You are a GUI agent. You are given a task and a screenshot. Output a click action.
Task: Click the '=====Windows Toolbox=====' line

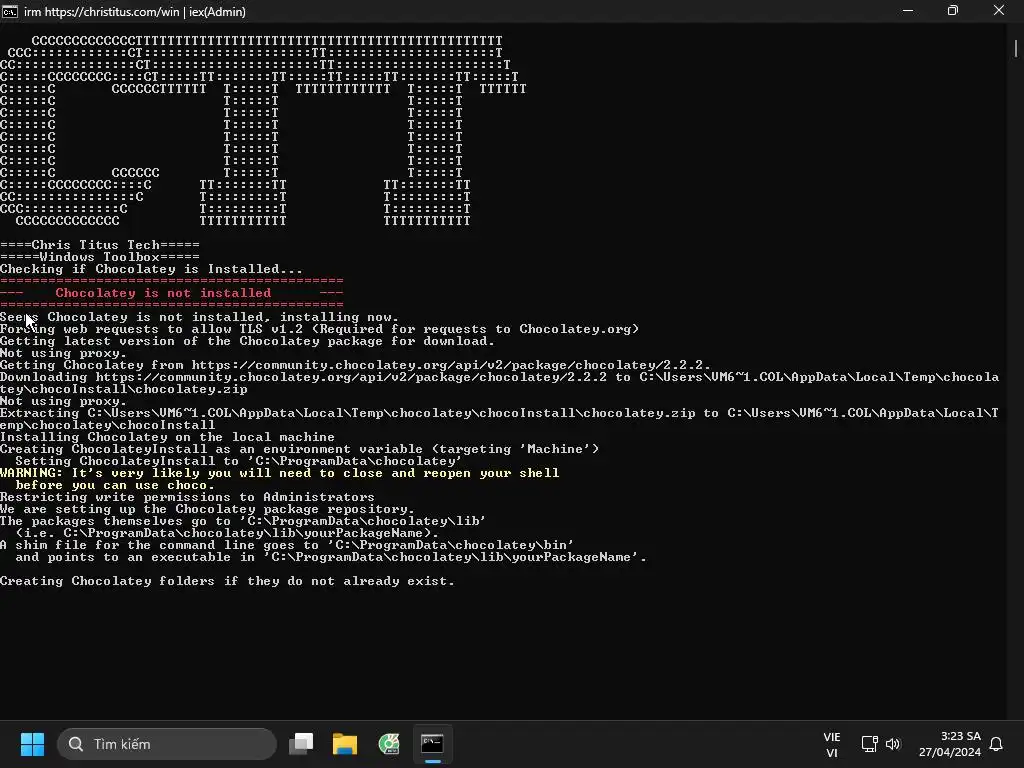pos(100,257)
